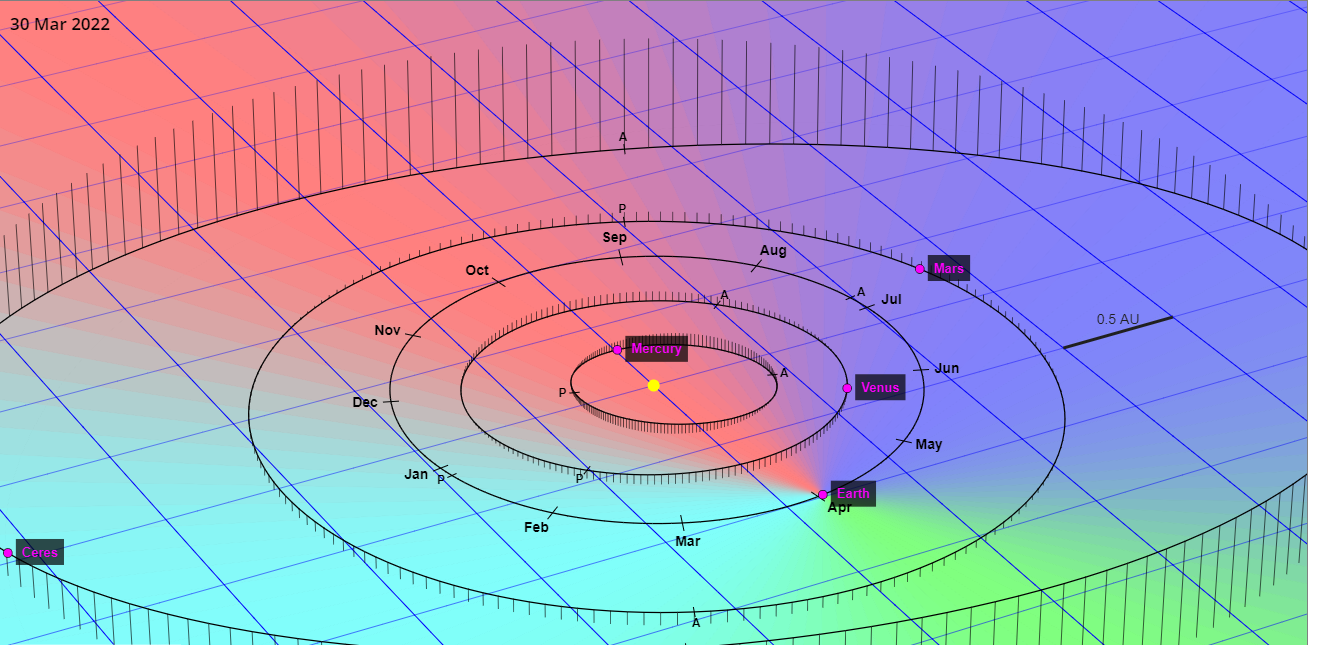The image size is (1319, 645).
Task: Click the P marker on Venus's orbit
Action: (579, 479)
